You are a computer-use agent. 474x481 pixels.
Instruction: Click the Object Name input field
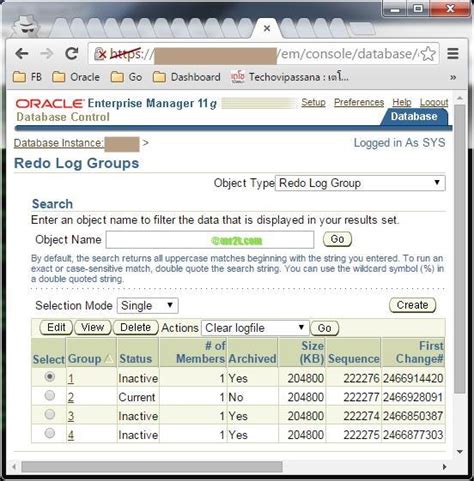tap(210, 240)
